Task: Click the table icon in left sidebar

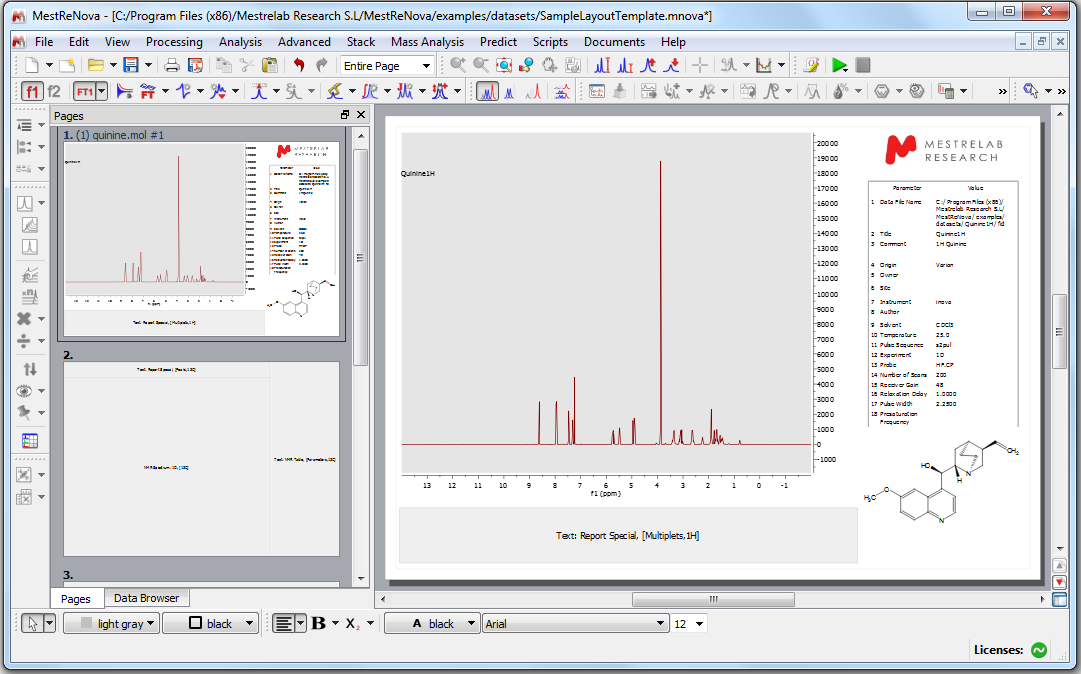Action: point(29,441)
